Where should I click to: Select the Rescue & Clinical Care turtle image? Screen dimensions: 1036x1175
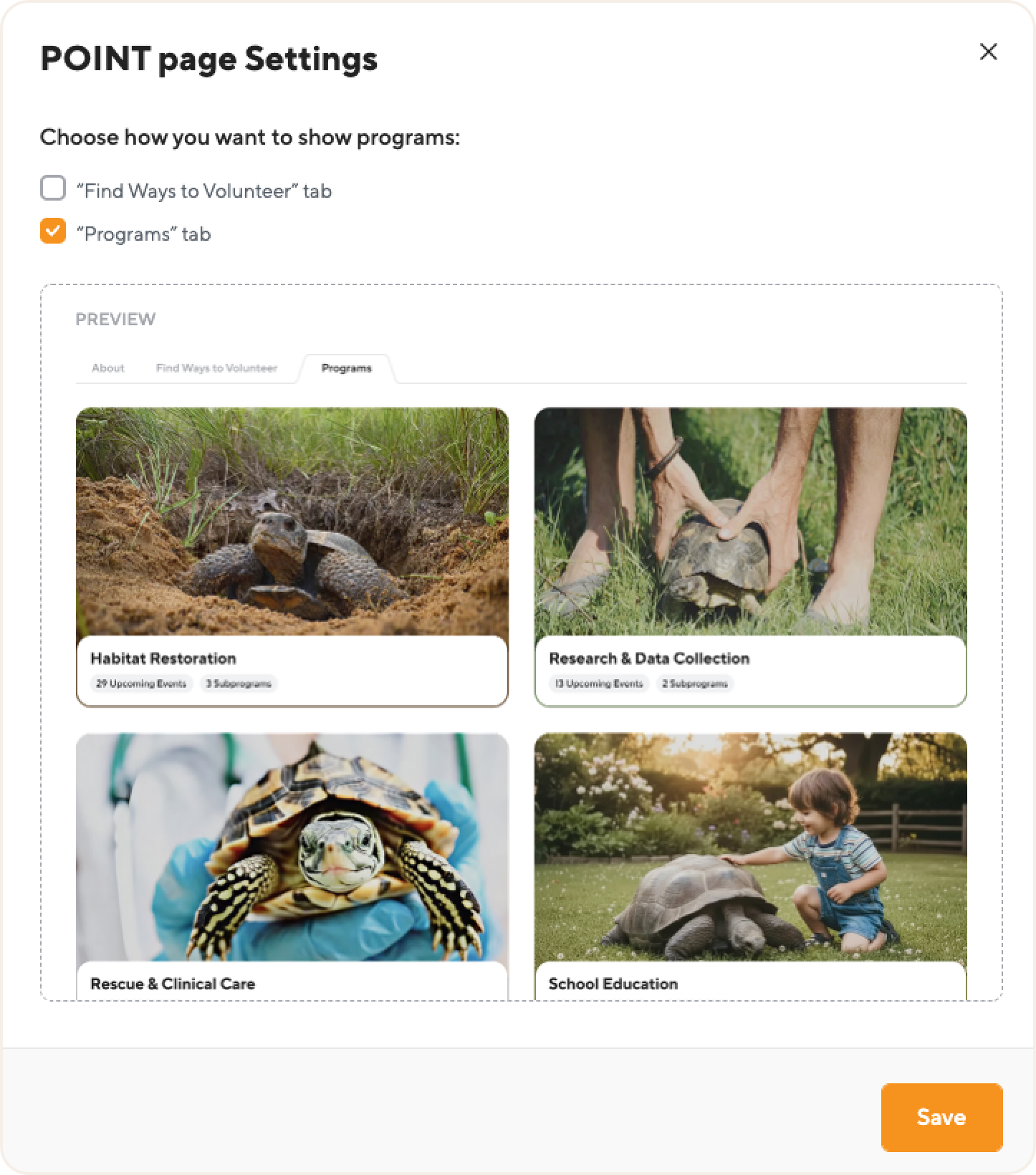click(x=292, y=847)
